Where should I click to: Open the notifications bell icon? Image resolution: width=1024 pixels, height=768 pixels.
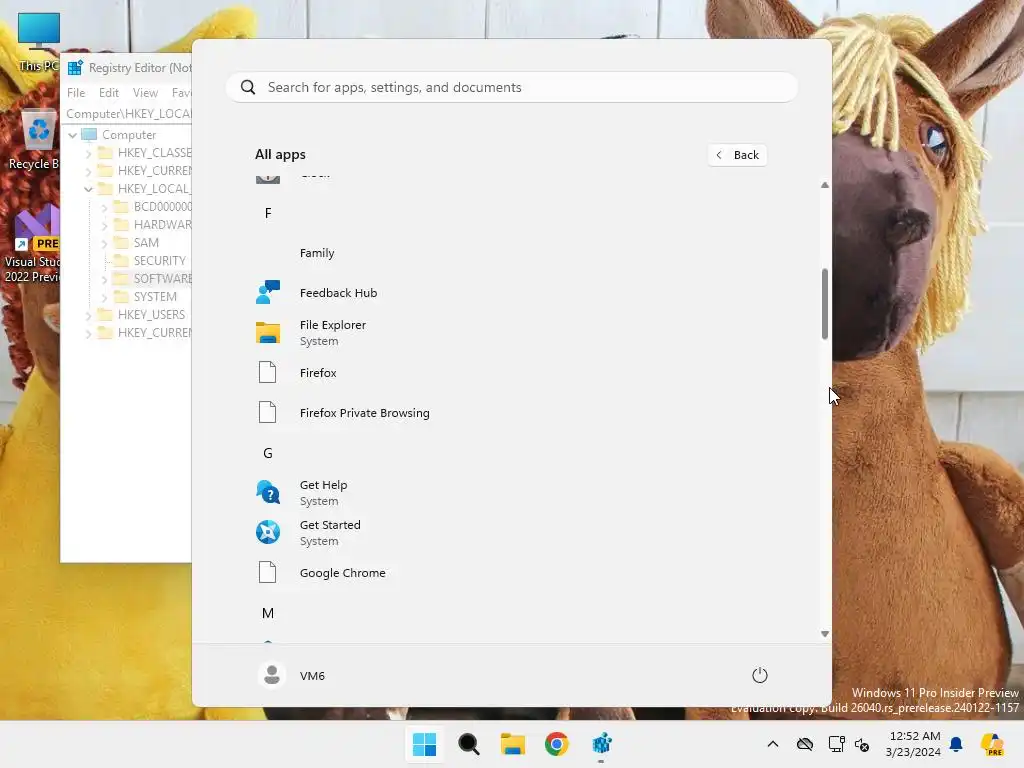[956, 744]
